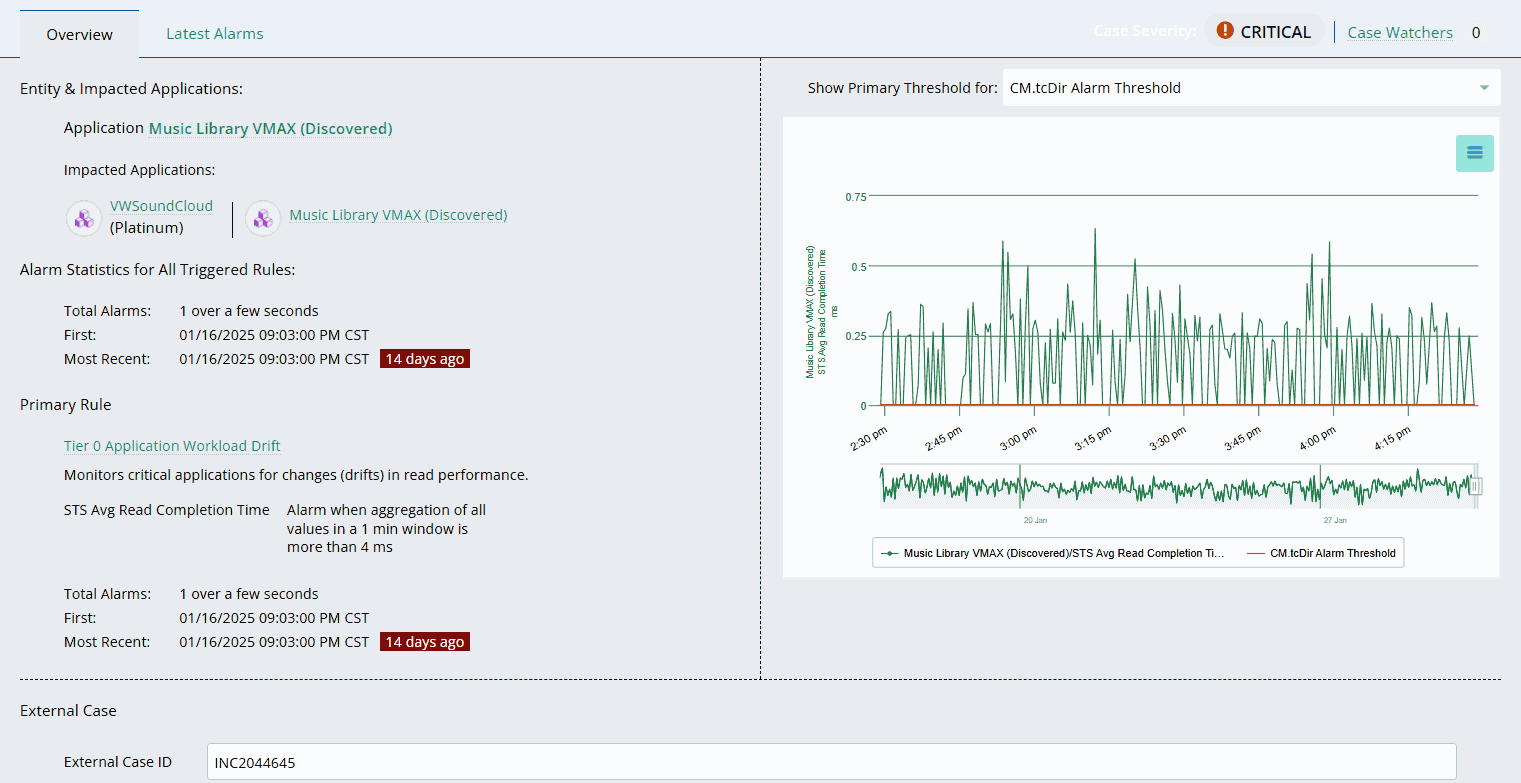Open the Show Primary Threshold dropdown

click(1251, 88)
